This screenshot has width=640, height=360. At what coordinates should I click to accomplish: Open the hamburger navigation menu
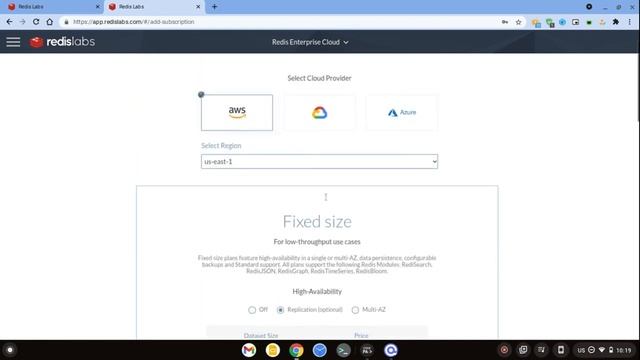(13, 42)
